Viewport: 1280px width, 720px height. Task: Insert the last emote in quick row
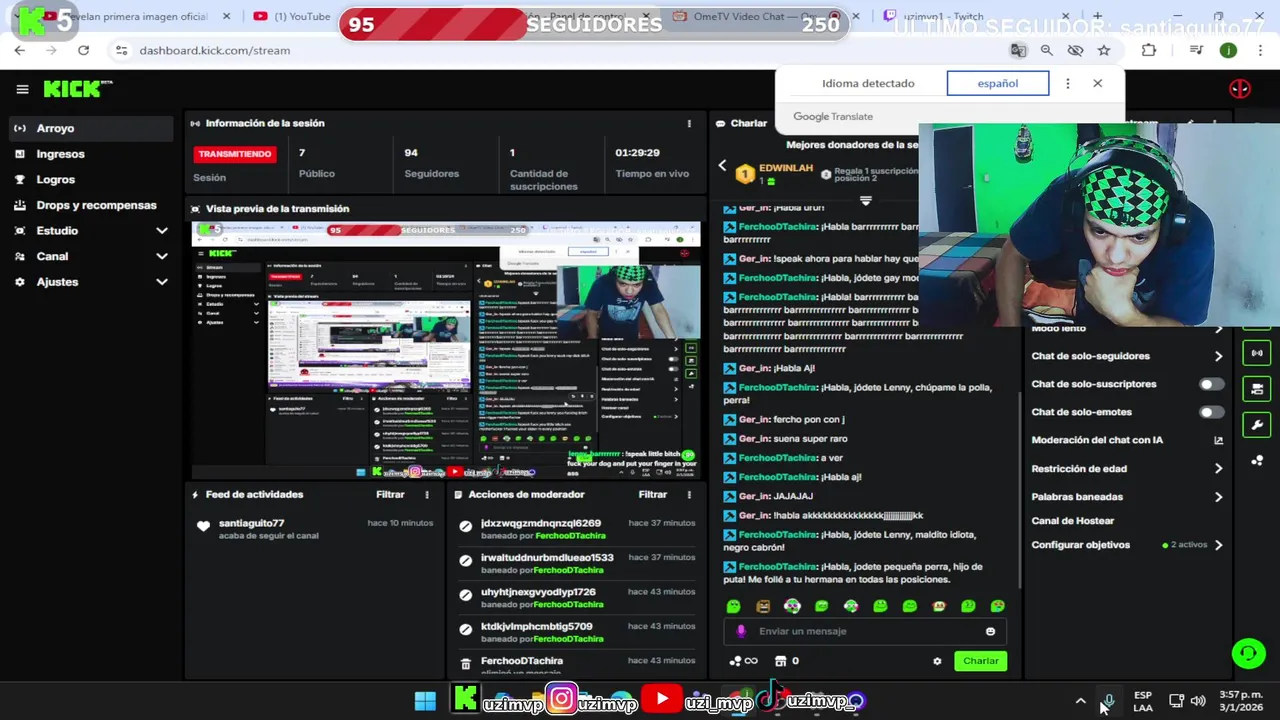[x=997, y=606]
